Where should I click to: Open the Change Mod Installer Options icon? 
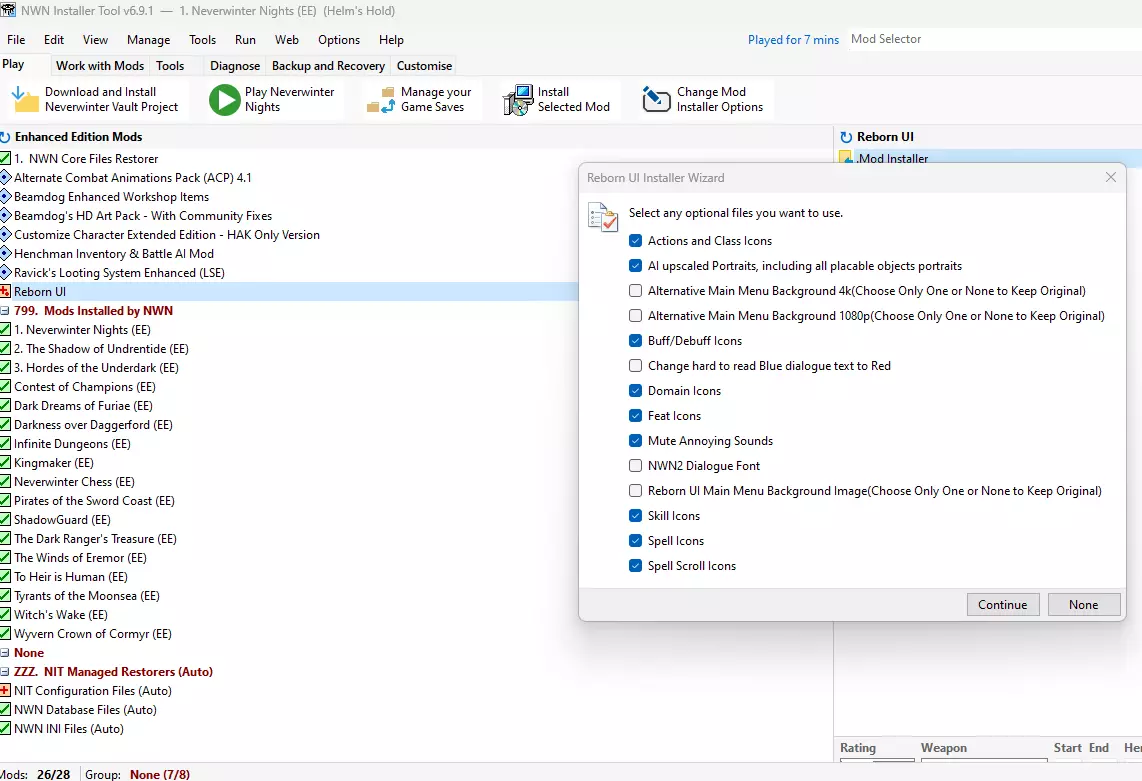[x=656, y=99]
